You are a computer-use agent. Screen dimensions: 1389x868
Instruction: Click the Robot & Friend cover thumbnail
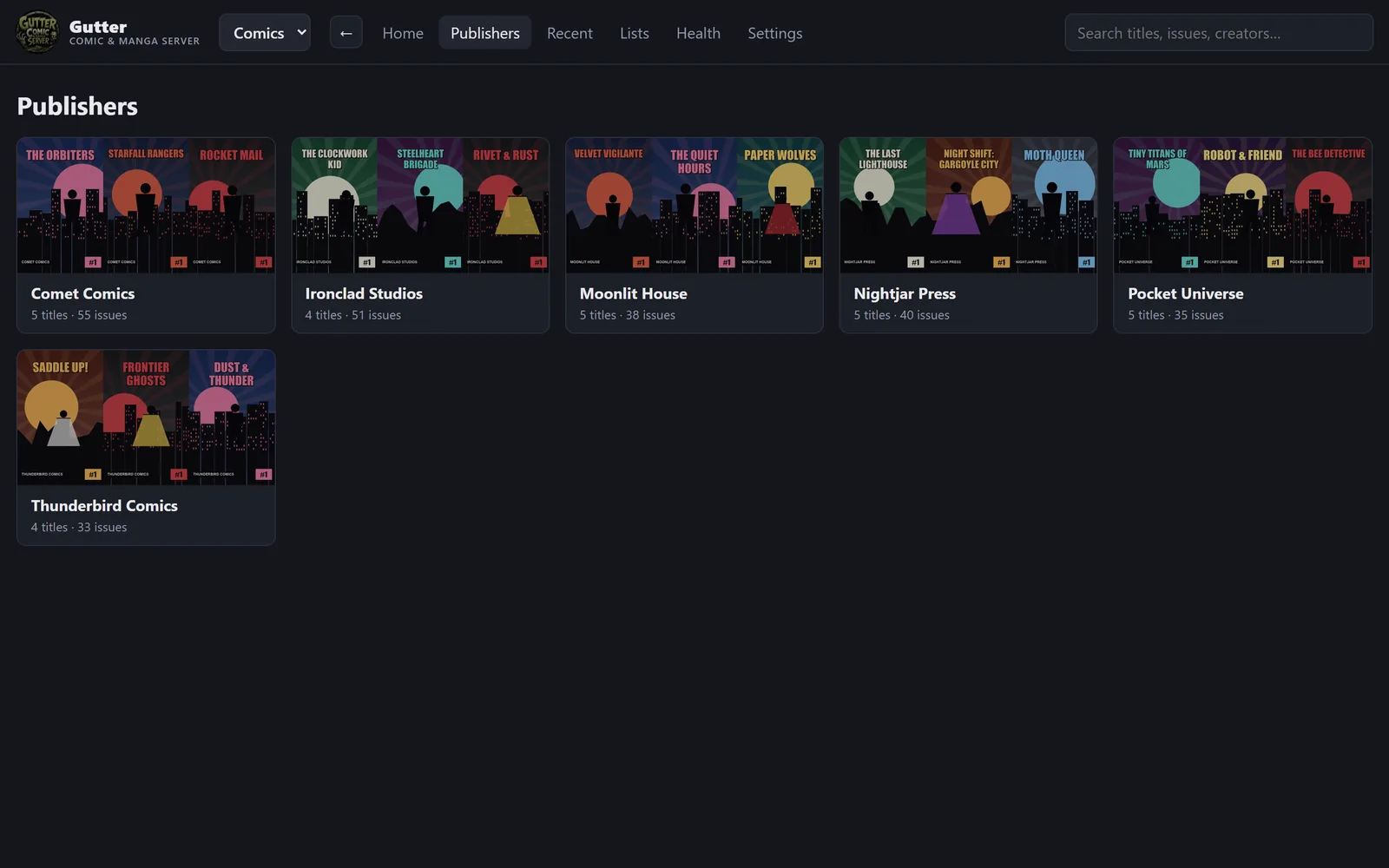click(x=1243, y=206)
